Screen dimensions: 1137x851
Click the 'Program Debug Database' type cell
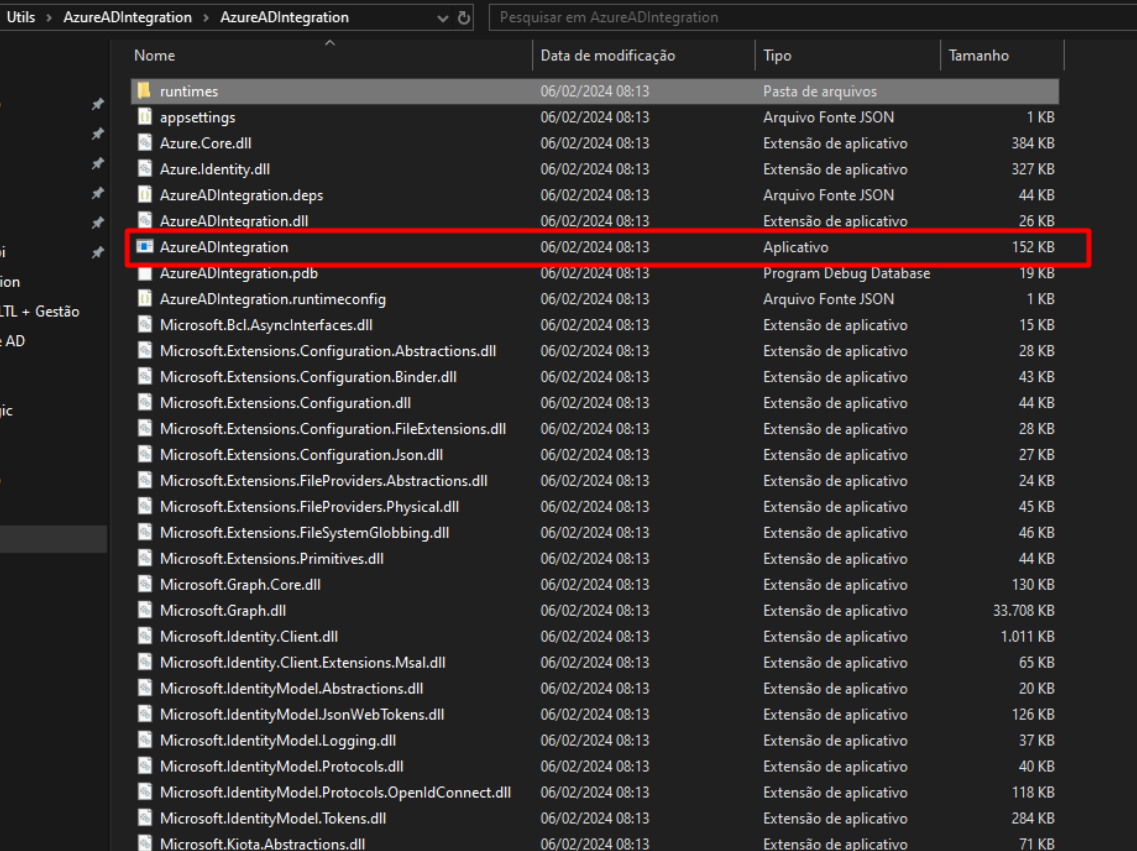coord(846,273)
